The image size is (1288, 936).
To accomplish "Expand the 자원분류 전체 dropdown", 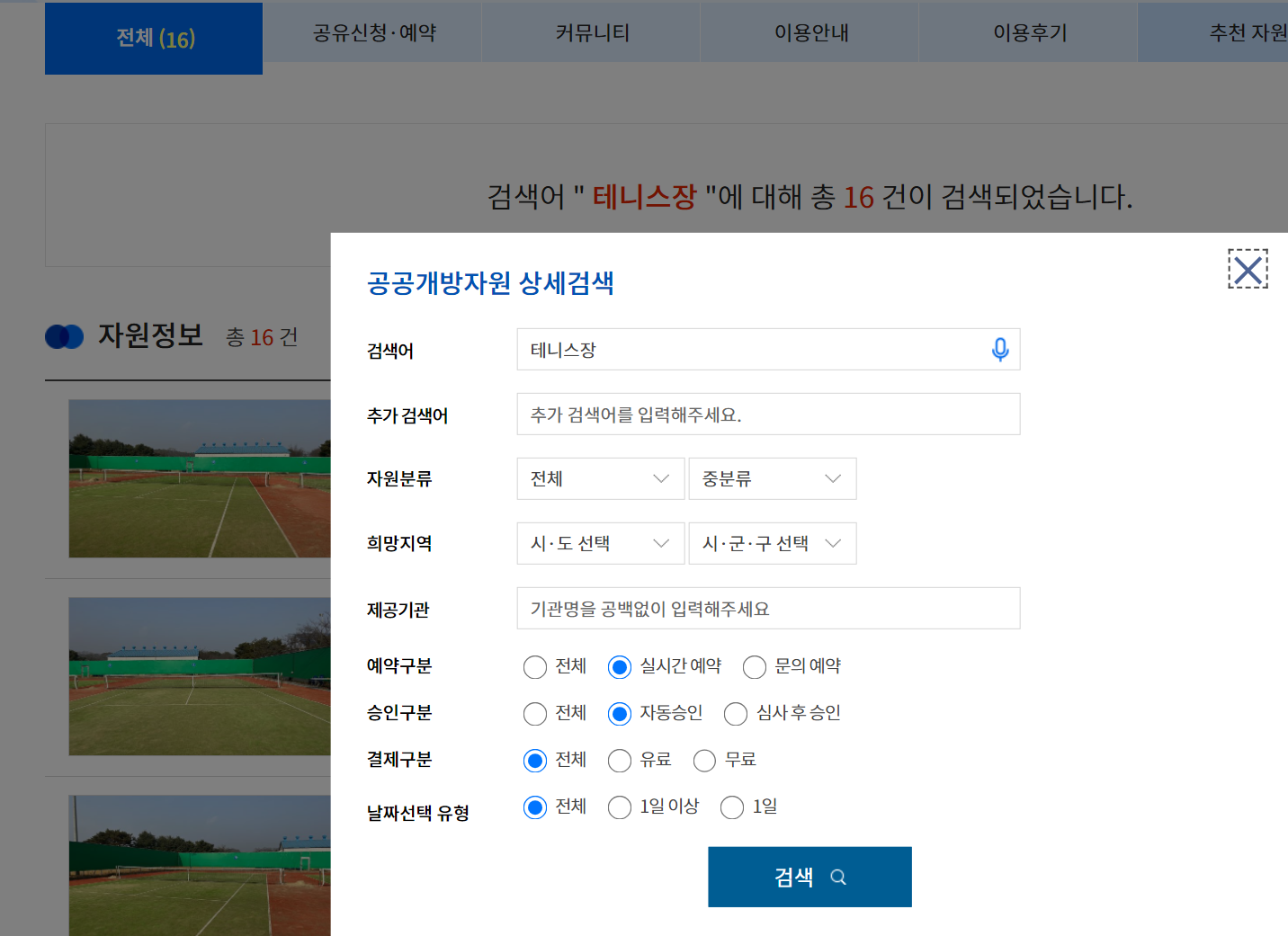I will [x=601, y=479].
